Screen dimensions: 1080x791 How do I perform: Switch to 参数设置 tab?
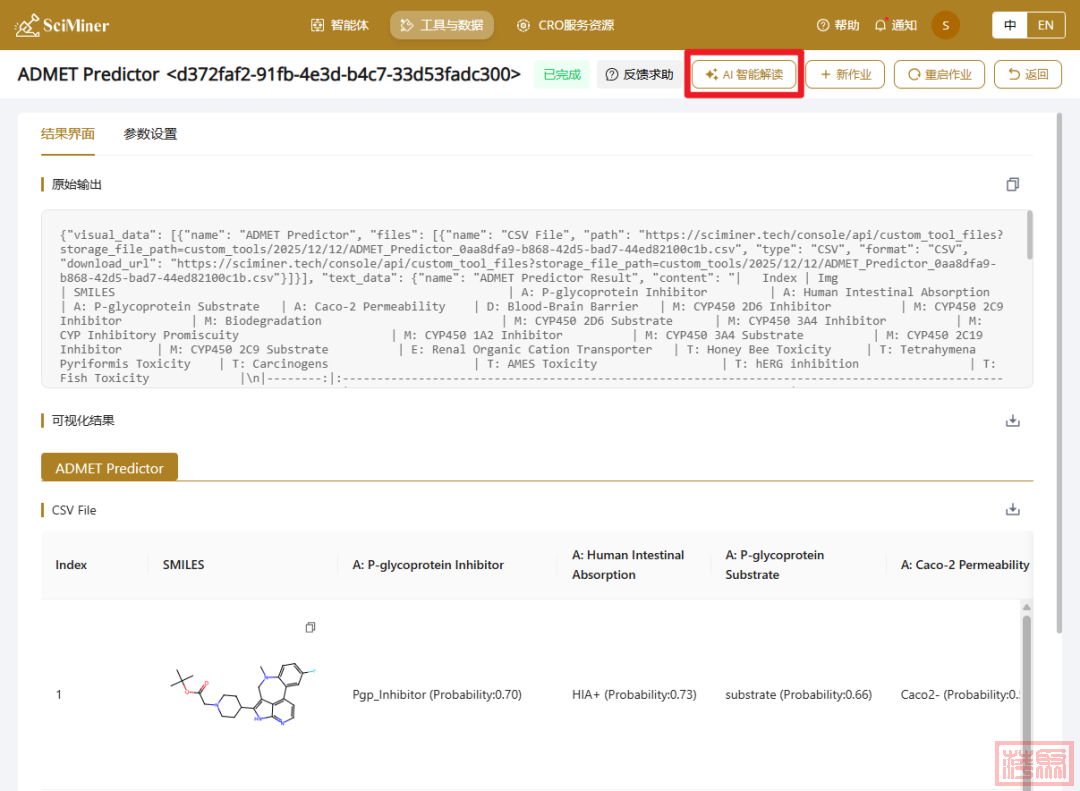[150, 134]
